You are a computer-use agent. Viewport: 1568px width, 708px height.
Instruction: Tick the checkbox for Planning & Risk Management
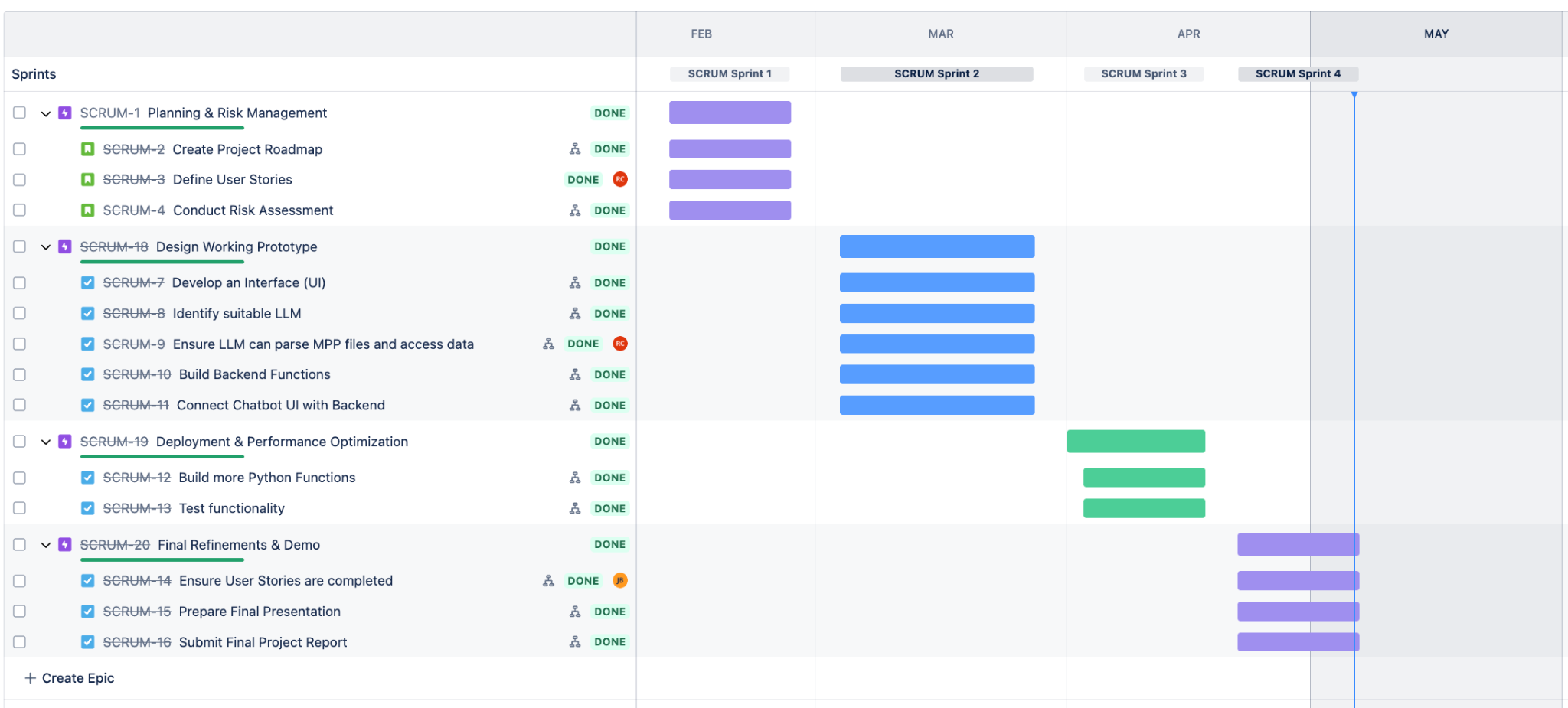20,113
